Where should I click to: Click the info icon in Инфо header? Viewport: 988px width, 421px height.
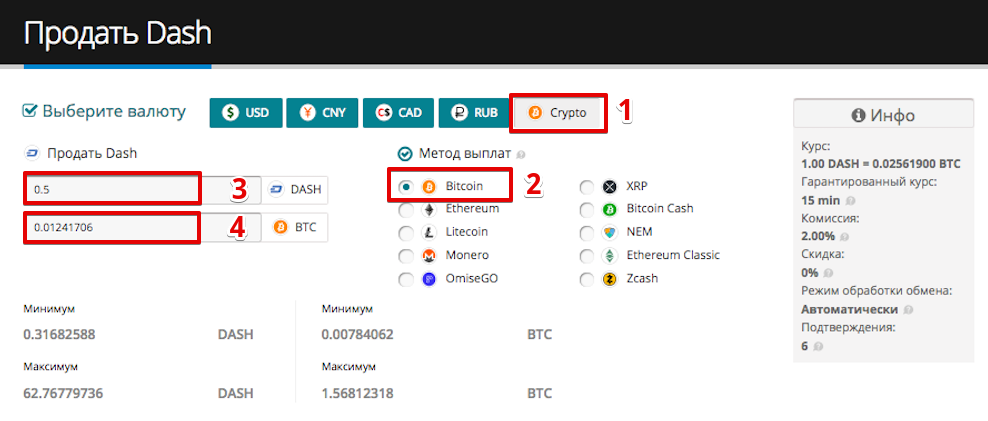click(x=858, y=116)
